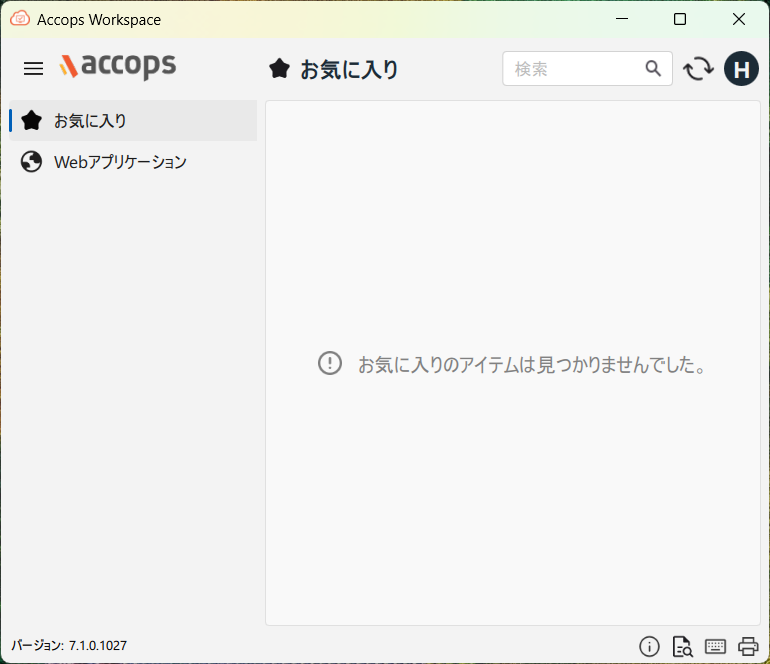Click the printer icon in status bar
This screenshot has width=770, height=664.
(x=748, y=646)
